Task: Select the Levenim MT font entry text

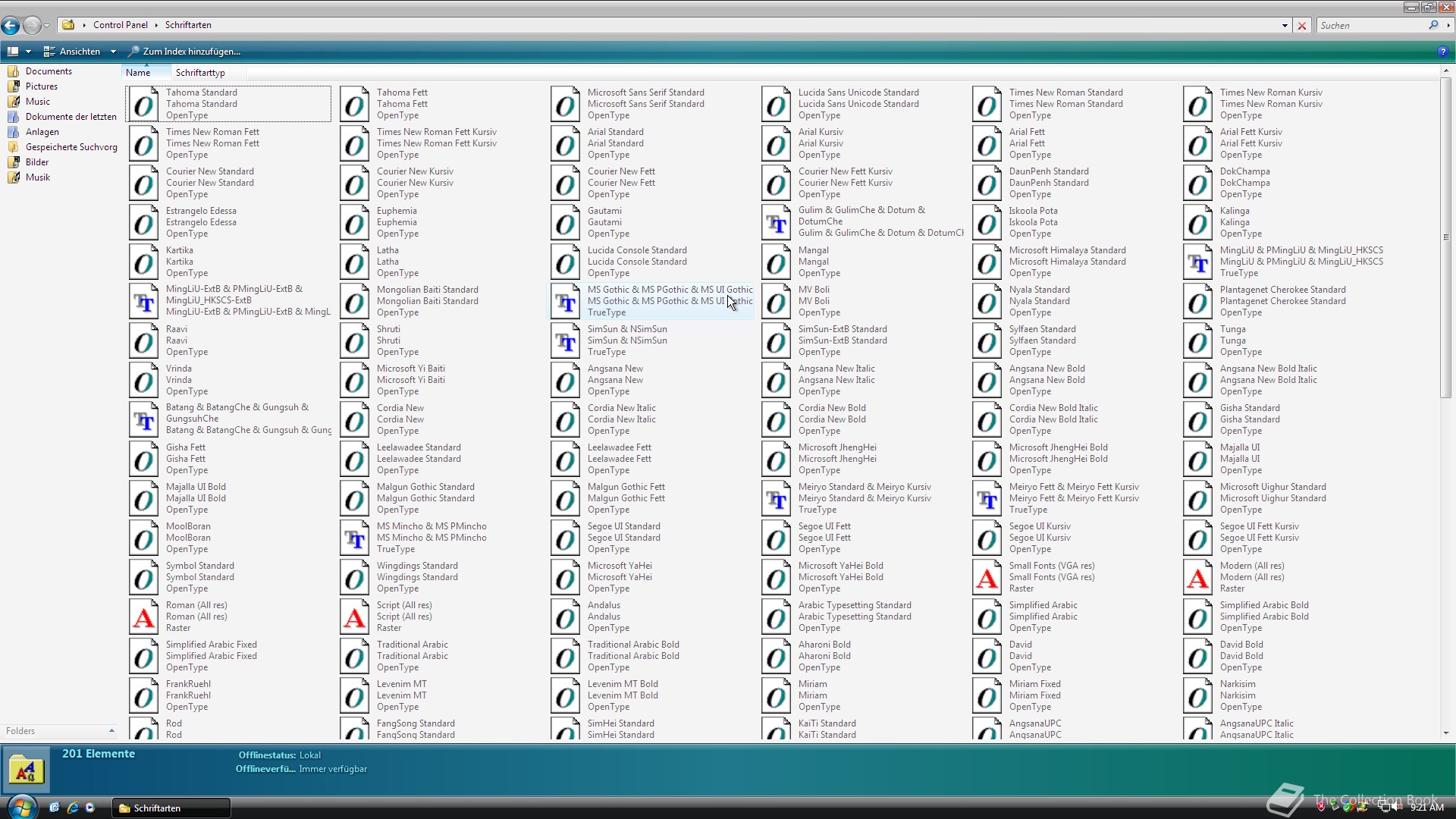Action: (x=401, y=684)
